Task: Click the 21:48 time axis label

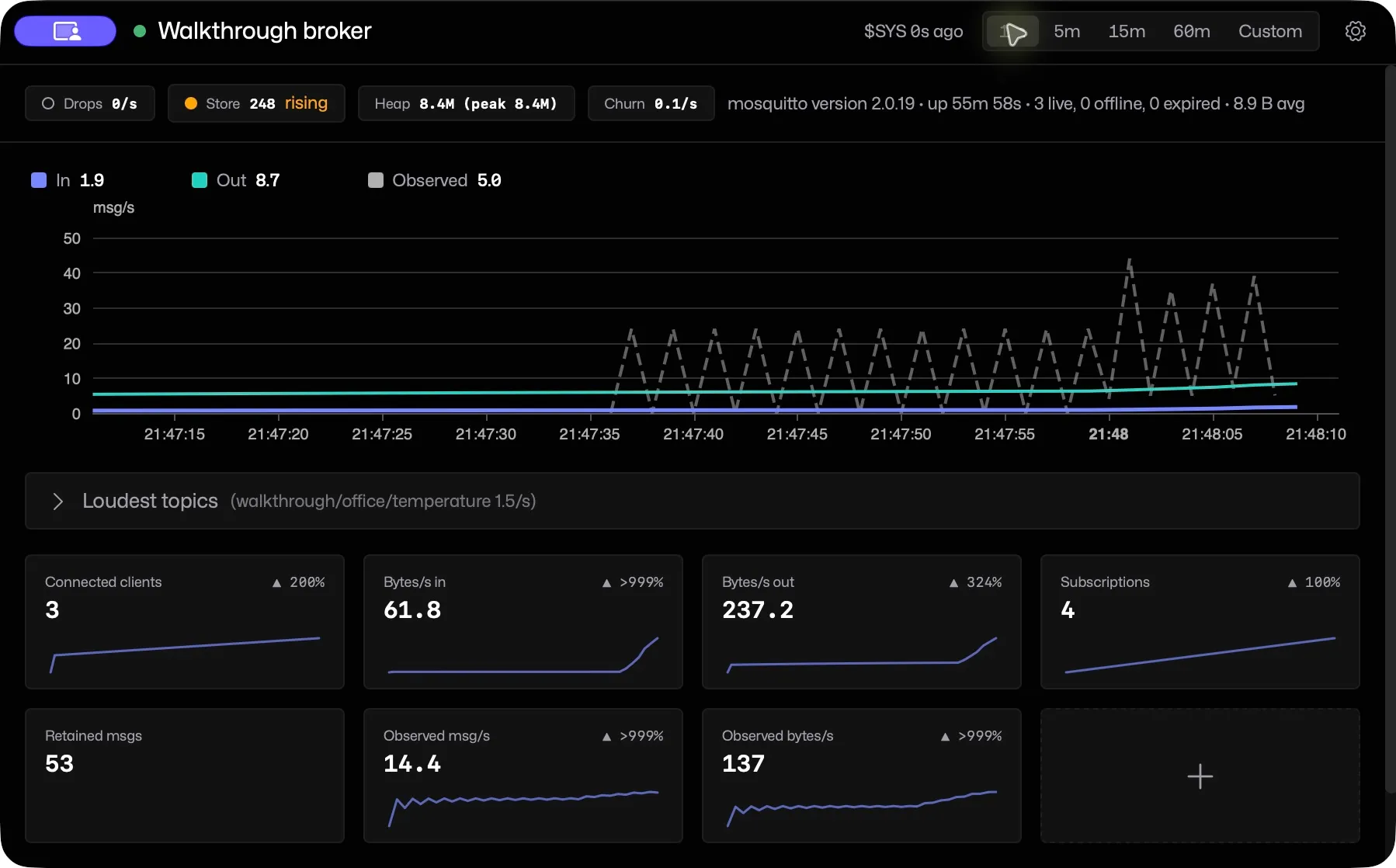Action: (x=1109, y=434)
